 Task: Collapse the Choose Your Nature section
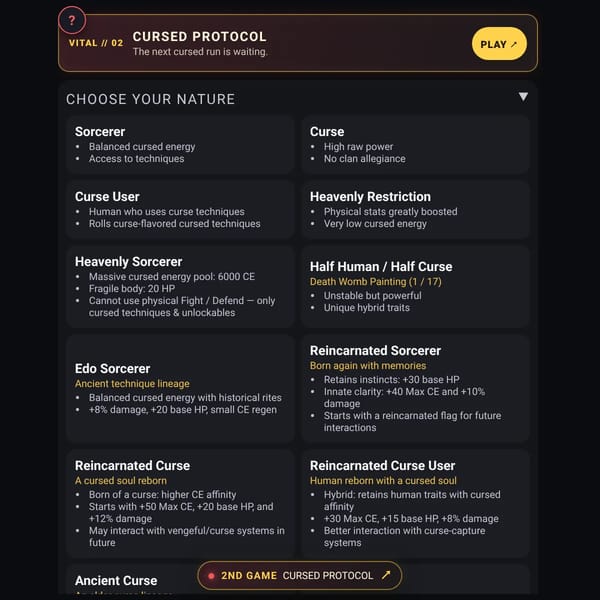tap(523, 96)
